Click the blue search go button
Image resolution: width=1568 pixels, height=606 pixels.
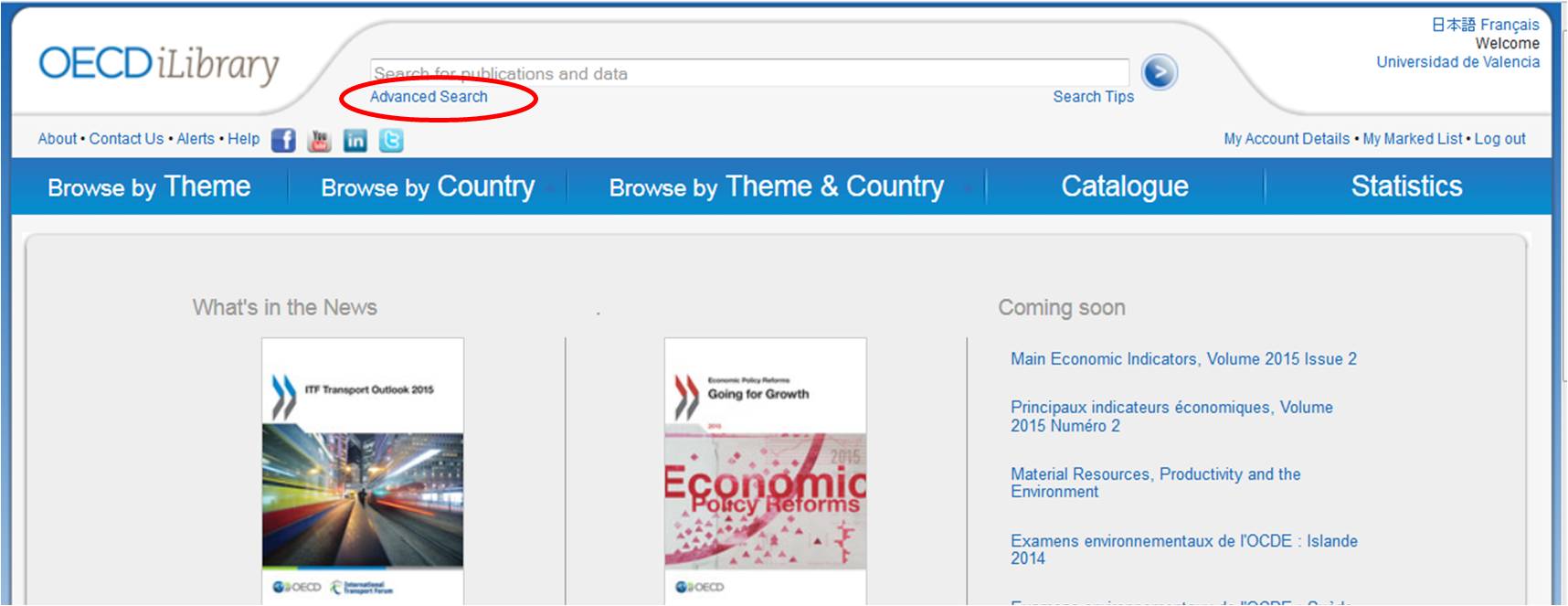(x=1160, y=72)
